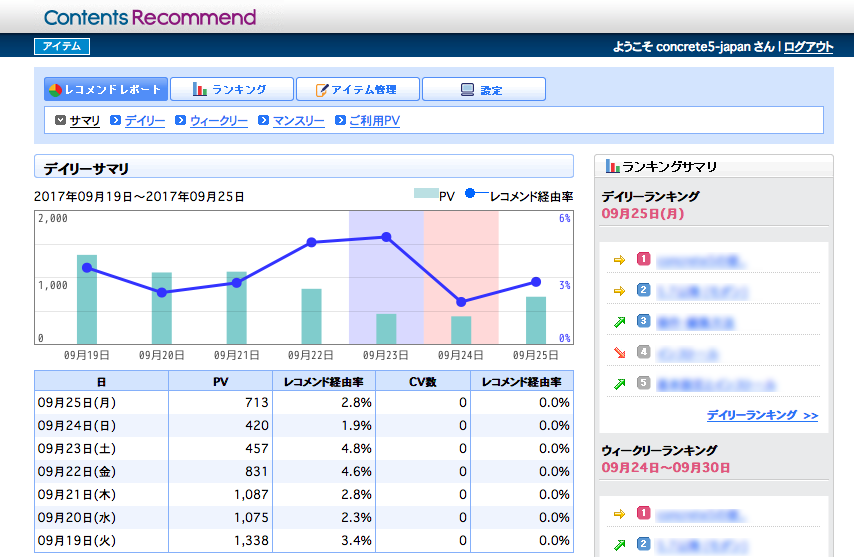Open the ご利用PV report tab
Image resolution: width=854 pixels, height=557 pixels.
click(374, 120)
